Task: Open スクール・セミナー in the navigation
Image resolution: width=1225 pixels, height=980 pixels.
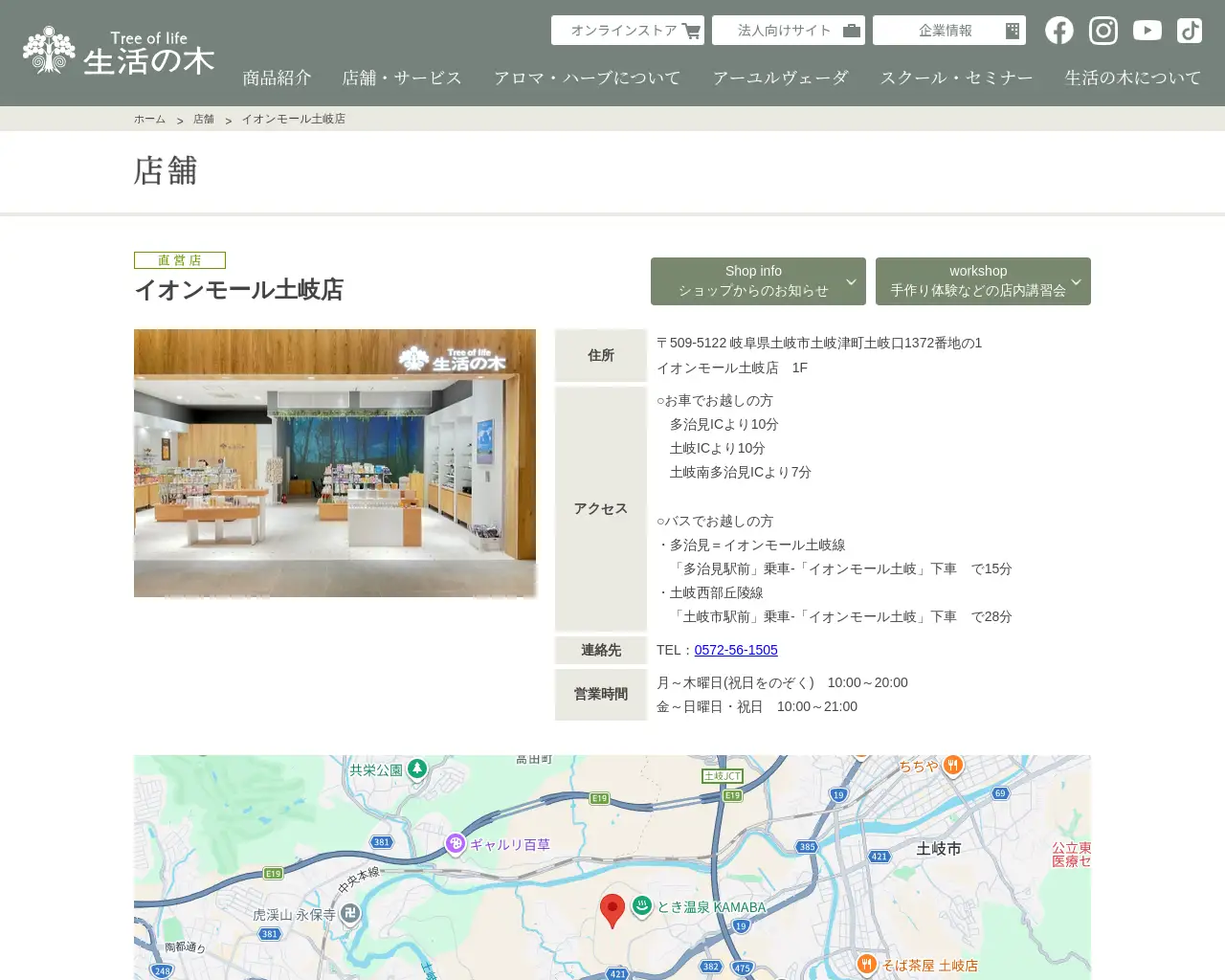Action: [957, 77]
